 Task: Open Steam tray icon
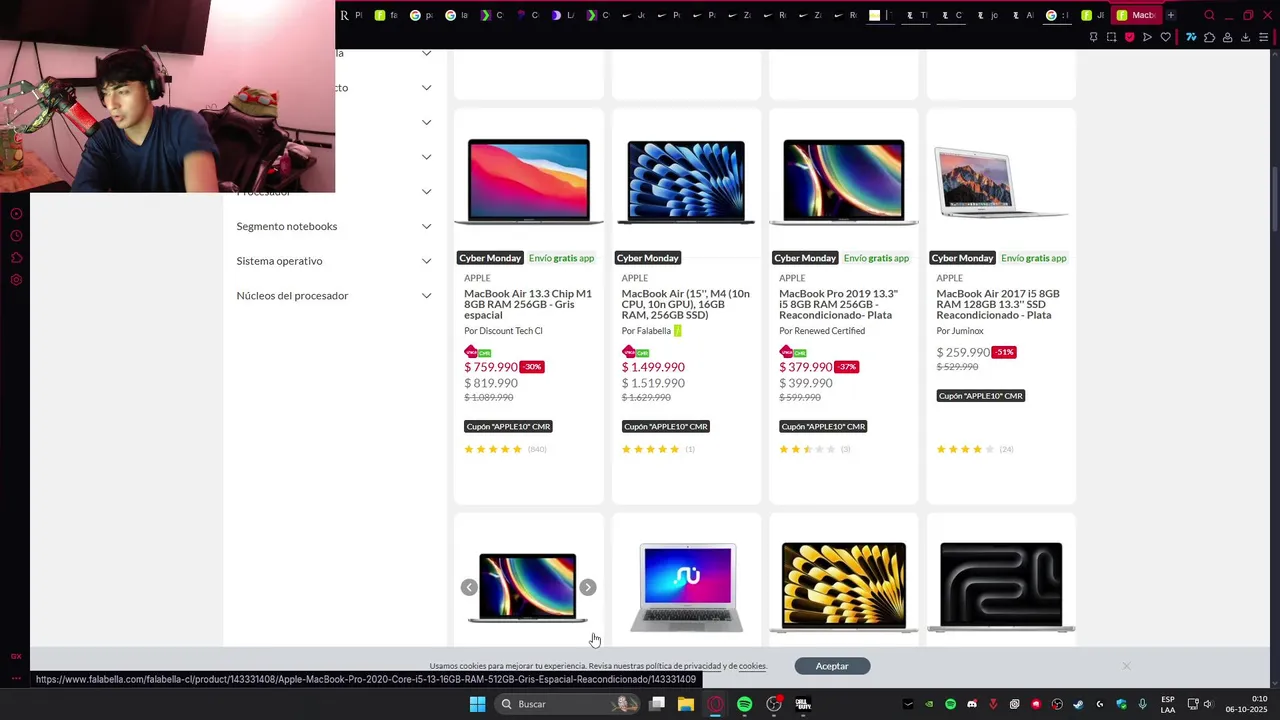click(1078, 704)
